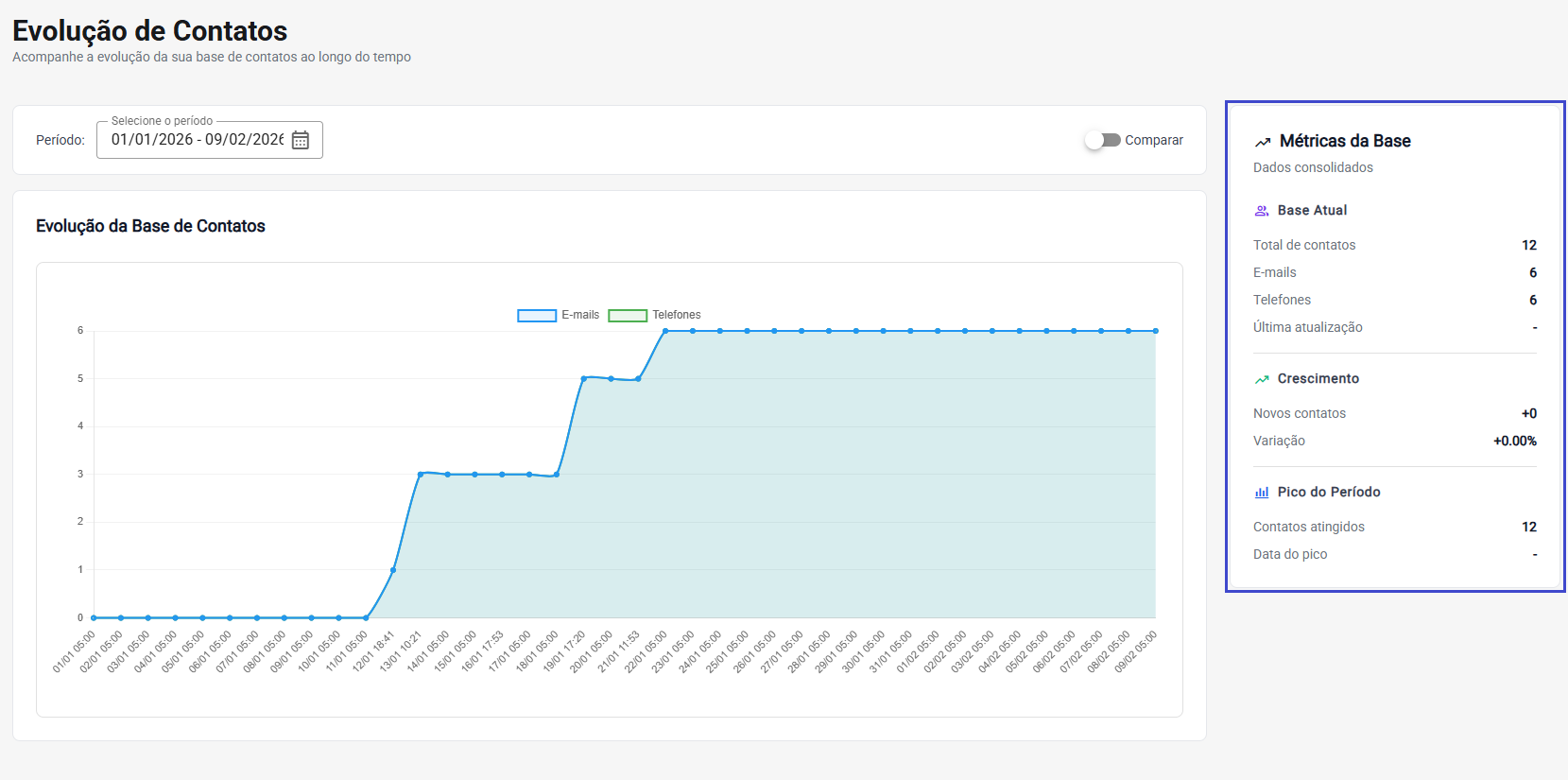1568x780 pixels.
Task: Click the trend icon beside Métricas da Base
Action: (x=1263, y=142)
